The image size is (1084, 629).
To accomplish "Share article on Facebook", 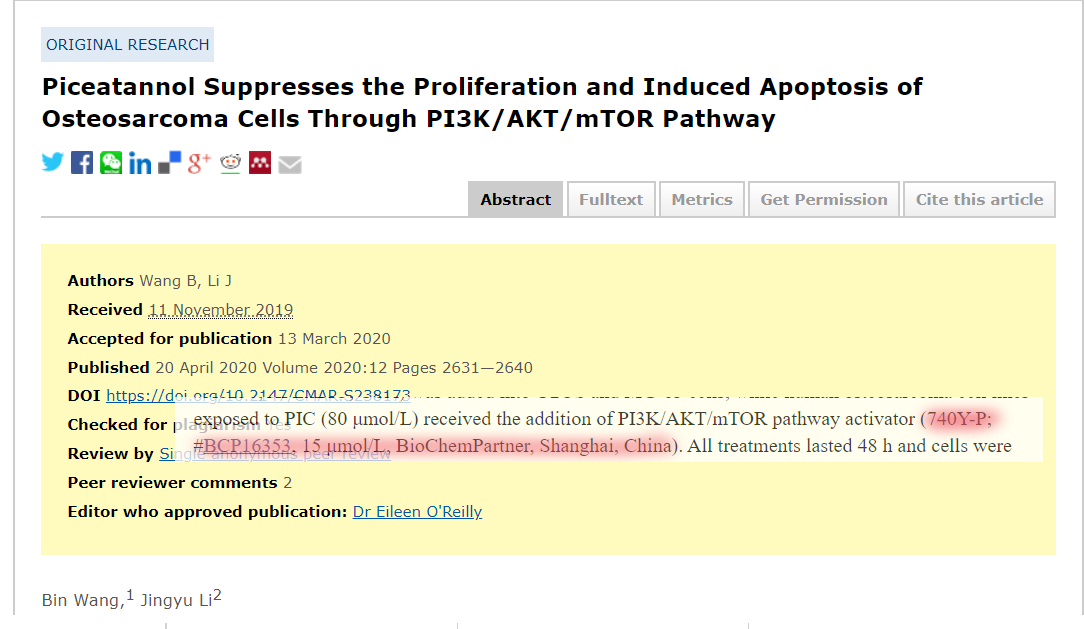I will [82, 162].
